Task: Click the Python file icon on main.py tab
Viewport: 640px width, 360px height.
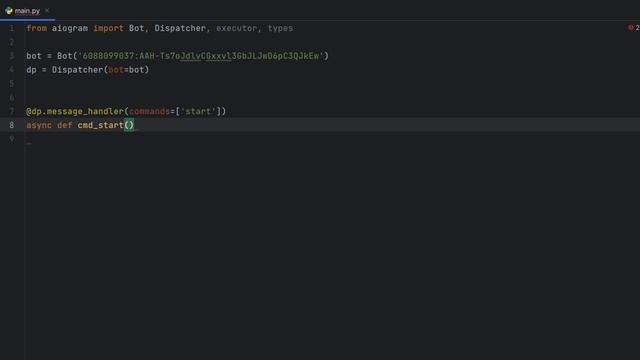Action: coord(9,11)
